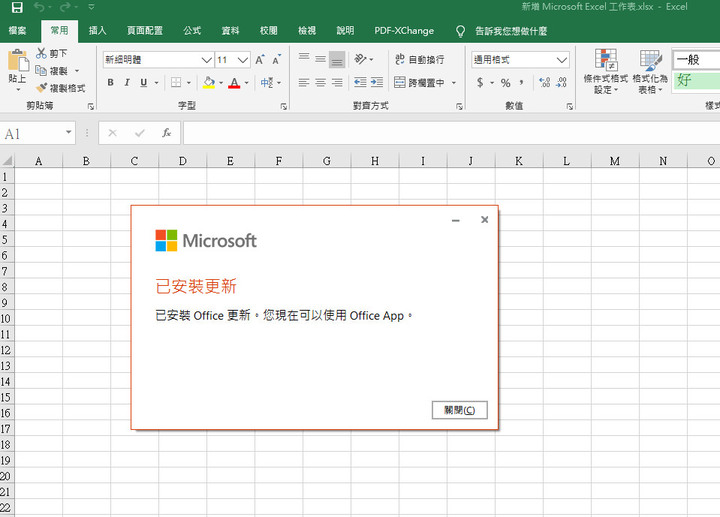Click the Borders icon
Screen dimensions: 720x517
176,83
